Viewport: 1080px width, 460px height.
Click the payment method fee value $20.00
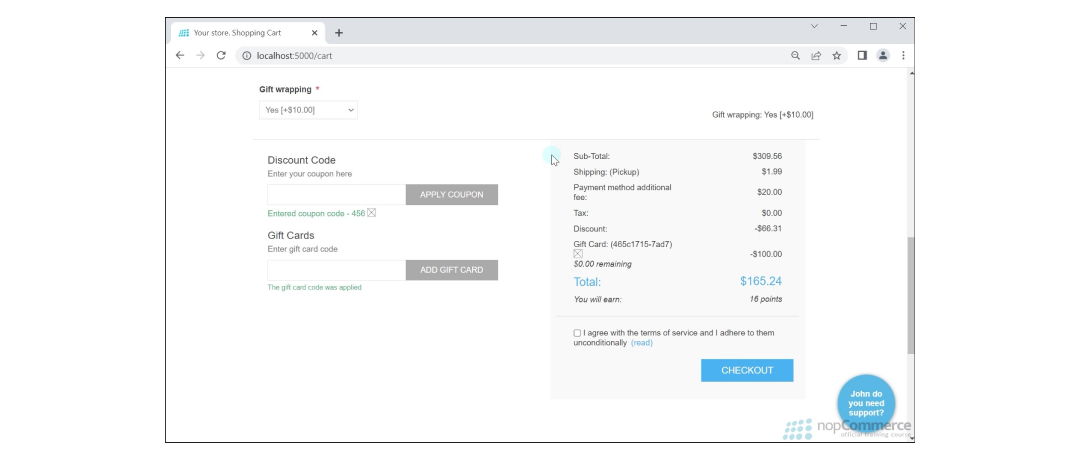tap(769, 192)
